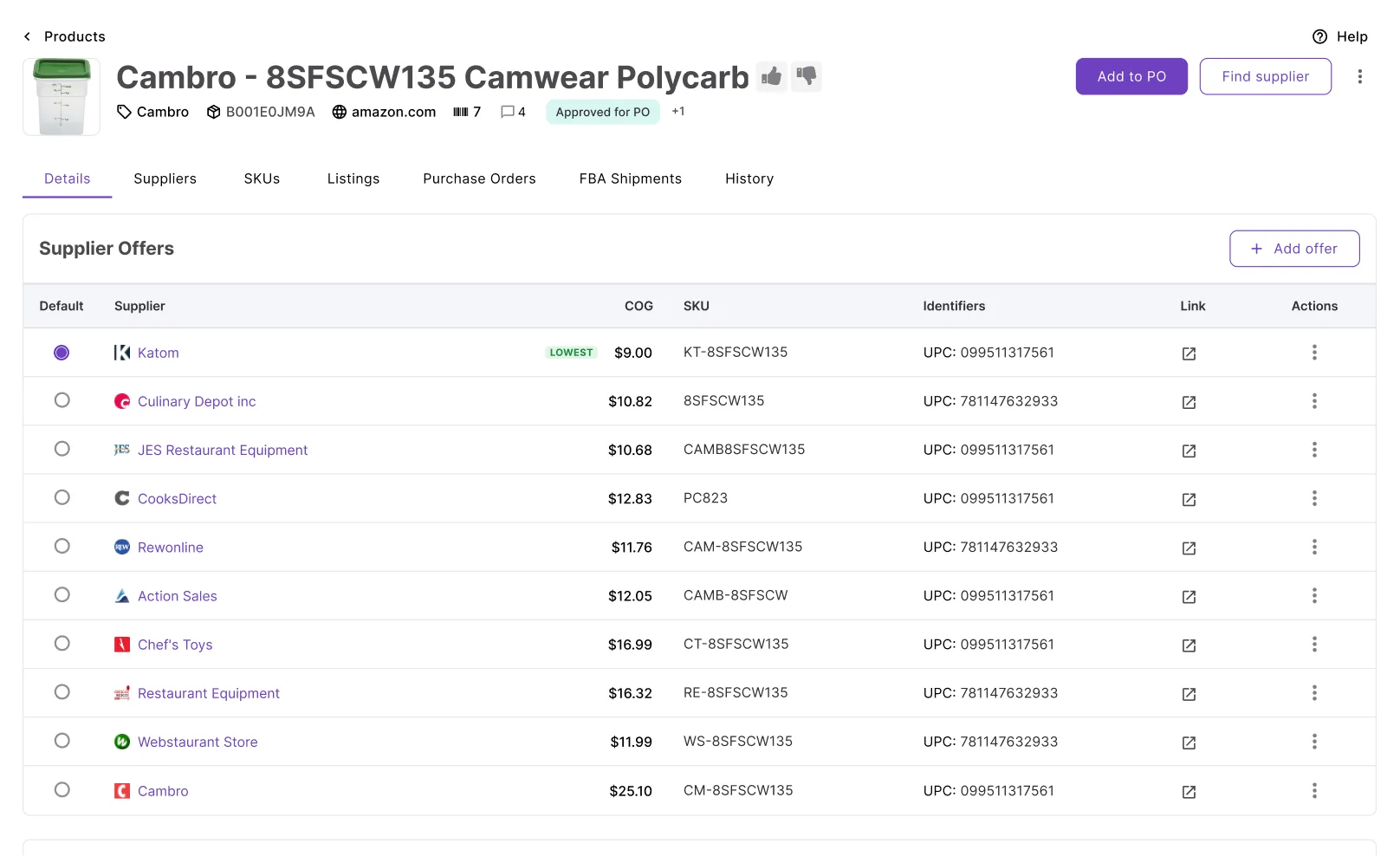Open Katom supplier link

[159, 353]
